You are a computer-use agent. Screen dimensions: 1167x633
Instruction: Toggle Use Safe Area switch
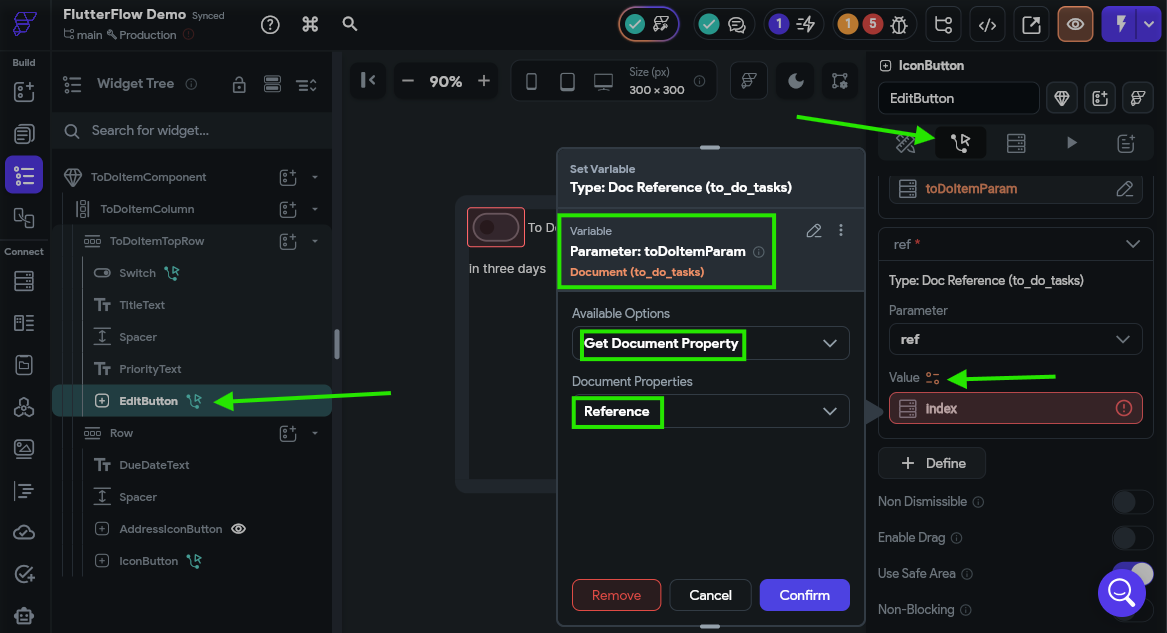coord(1133,573)
